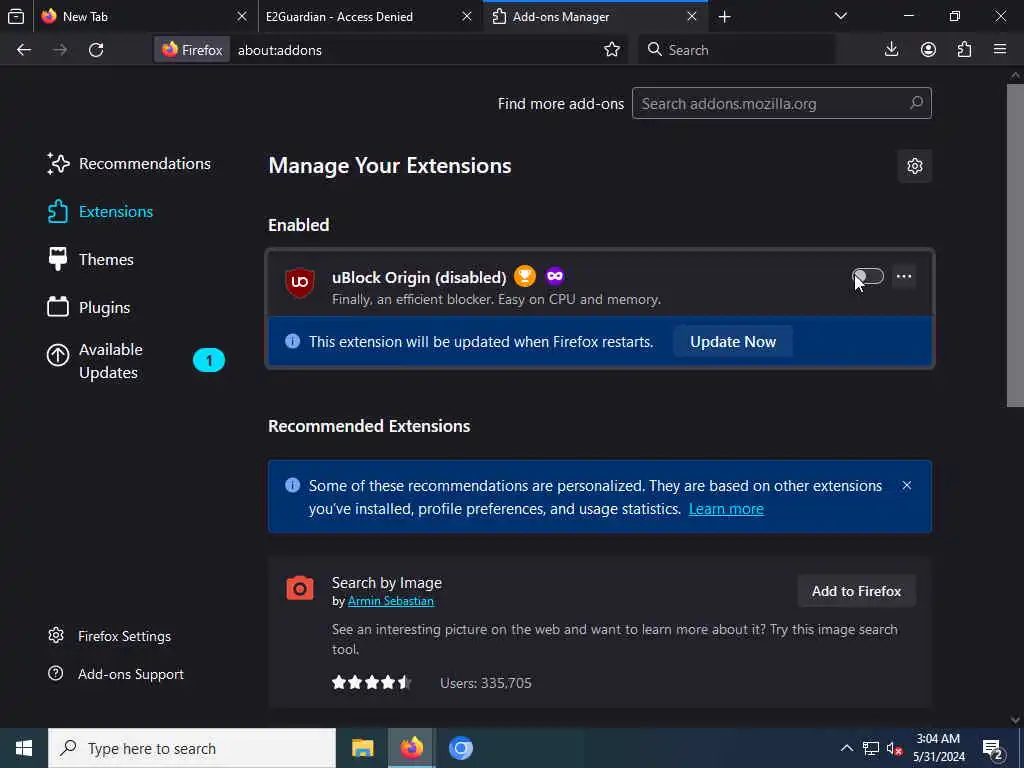This screenshot has width=1024, height=768.
Task: Open the Learn more link
Action: [726, 509]
